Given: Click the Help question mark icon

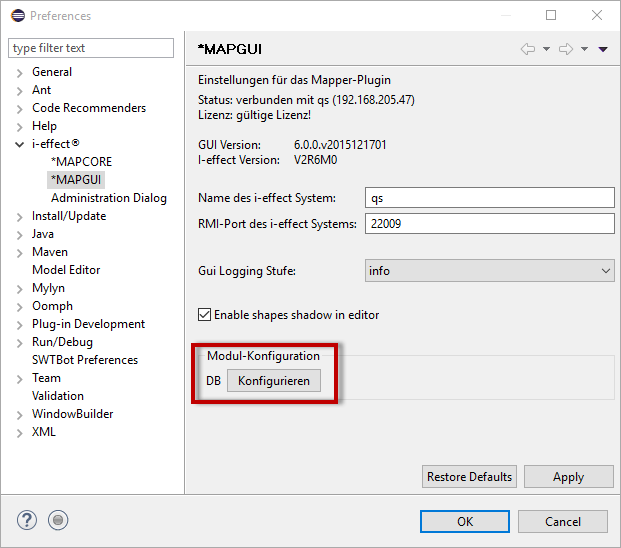Looking at the screenshot, I should point(28,520).
